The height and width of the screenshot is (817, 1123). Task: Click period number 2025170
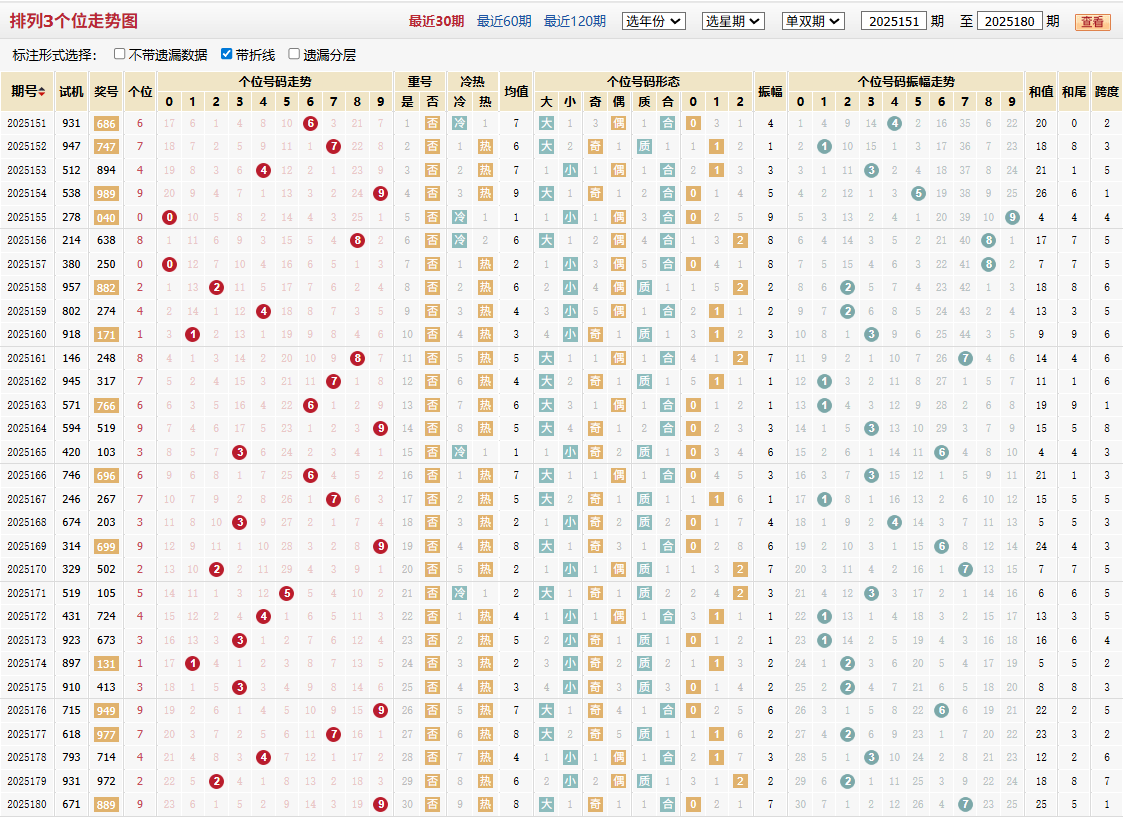pos(27,569)
